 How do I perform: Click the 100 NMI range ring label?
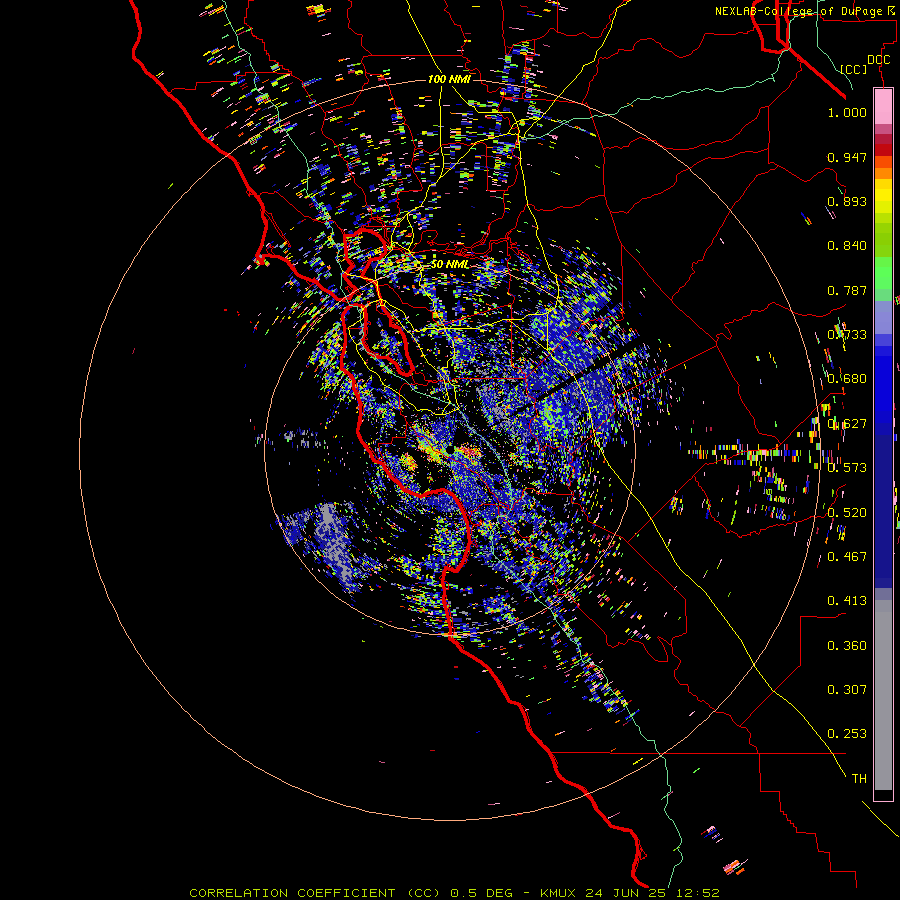click(x=449, y=79)
